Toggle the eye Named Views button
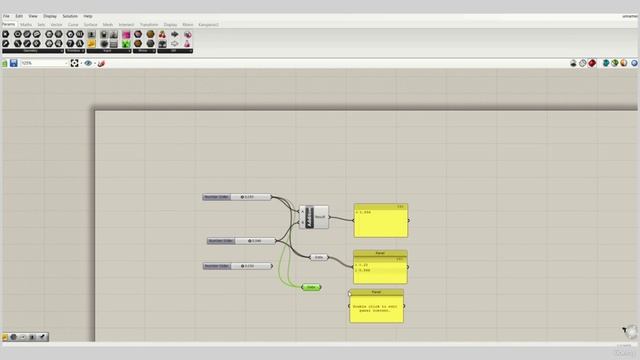The image size is (640, 360). click(x=88, y=63)
